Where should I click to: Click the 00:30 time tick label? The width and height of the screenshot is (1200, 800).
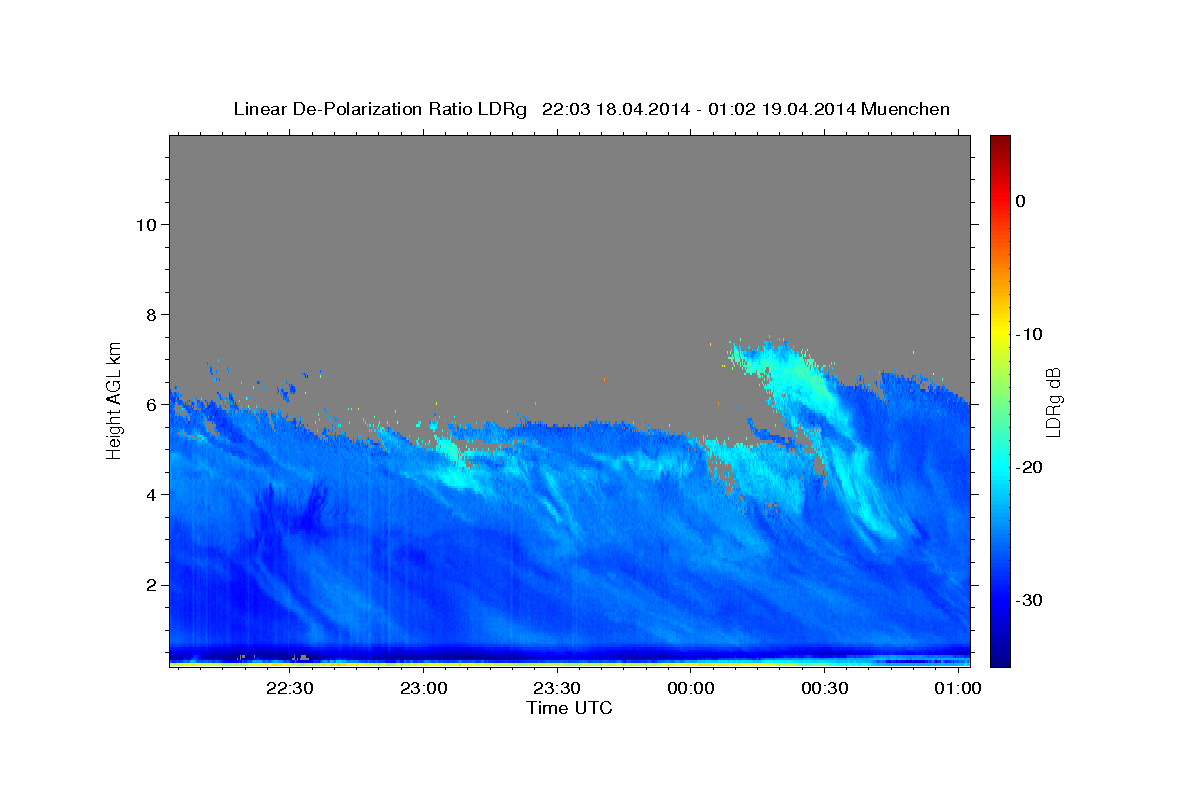click(x=824, y=689)
